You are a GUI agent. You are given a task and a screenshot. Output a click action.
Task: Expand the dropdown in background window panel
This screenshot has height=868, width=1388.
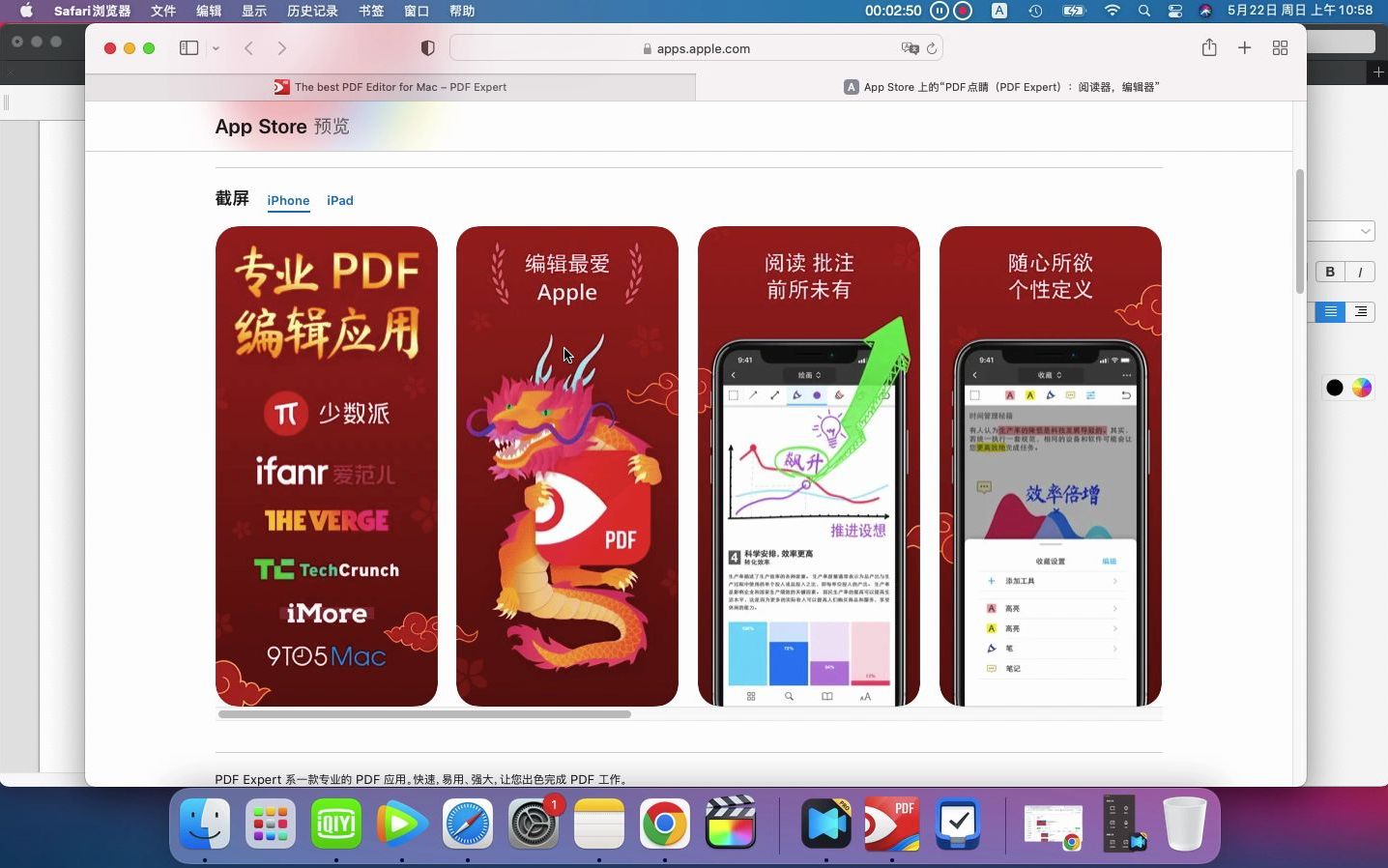coord(1365,231)
